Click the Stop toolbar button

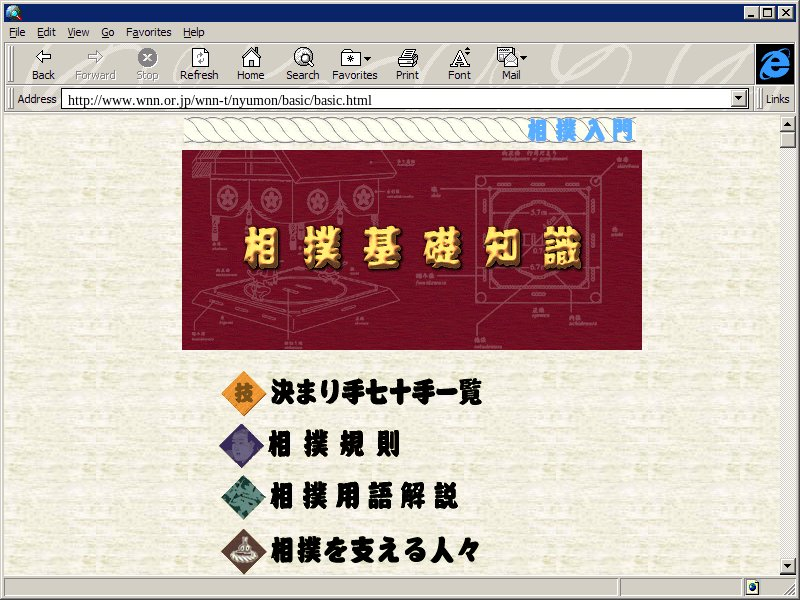click(147, 64)
